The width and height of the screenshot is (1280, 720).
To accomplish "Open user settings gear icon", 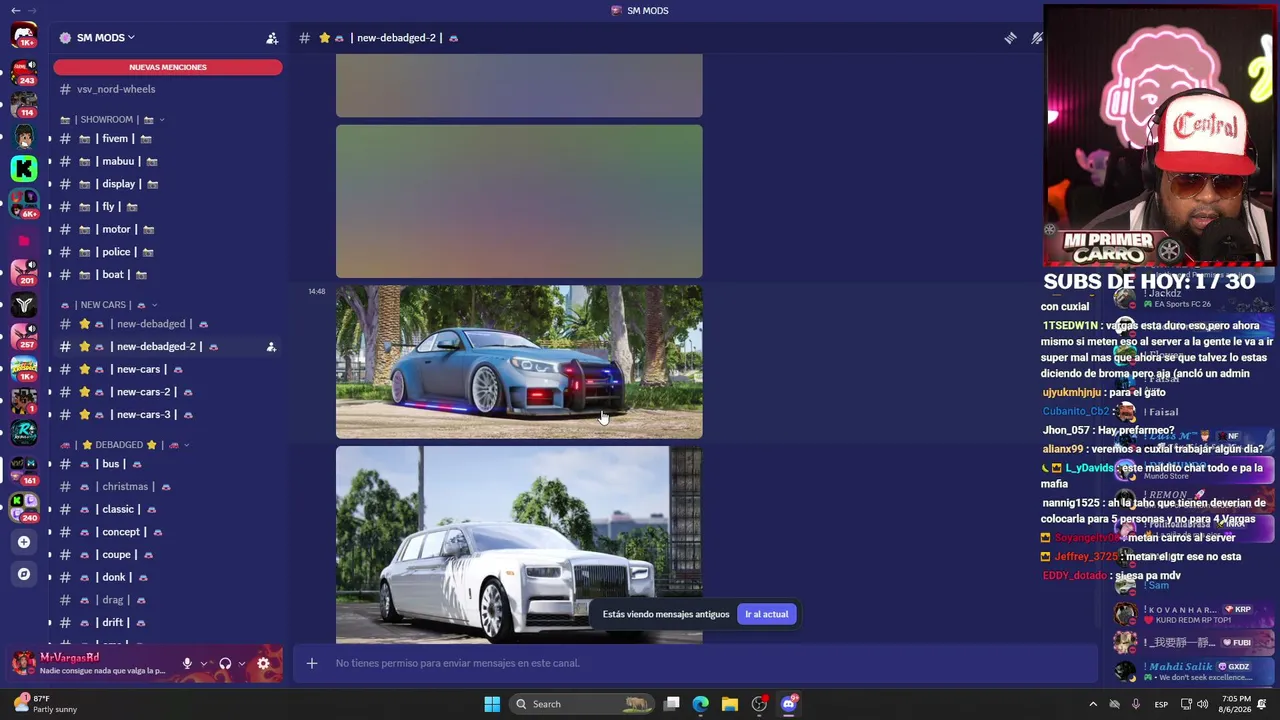I will [263, 663].
